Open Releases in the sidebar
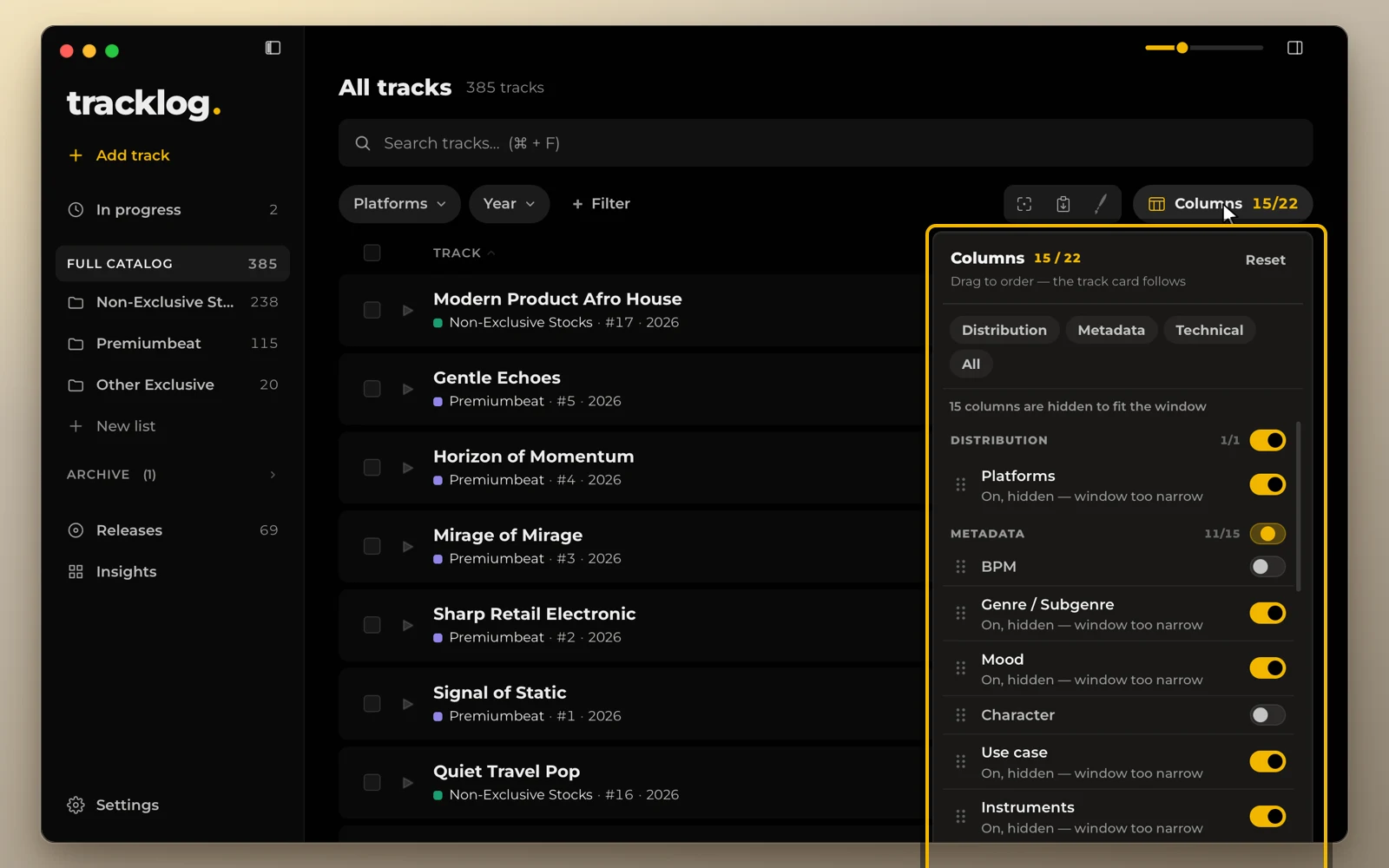 tap(172, 530)
